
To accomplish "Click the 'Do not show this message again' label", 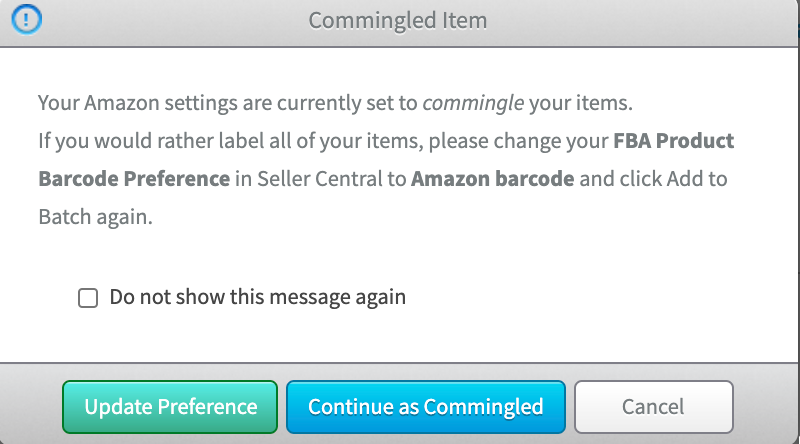I will coord(257,297).
